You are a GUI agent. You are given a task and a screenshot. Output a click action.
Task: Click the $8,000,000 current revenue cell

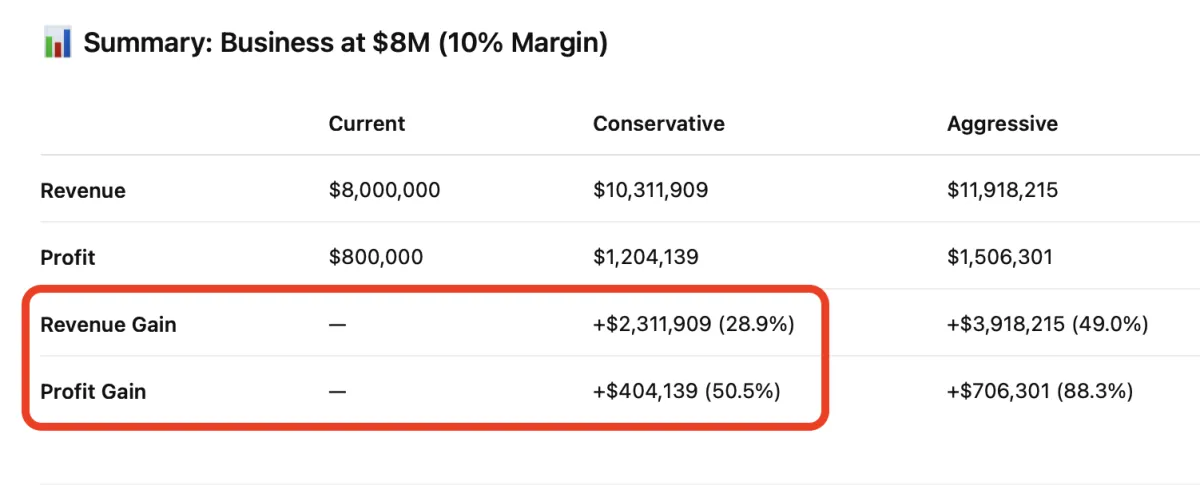[x=384, y=190]
